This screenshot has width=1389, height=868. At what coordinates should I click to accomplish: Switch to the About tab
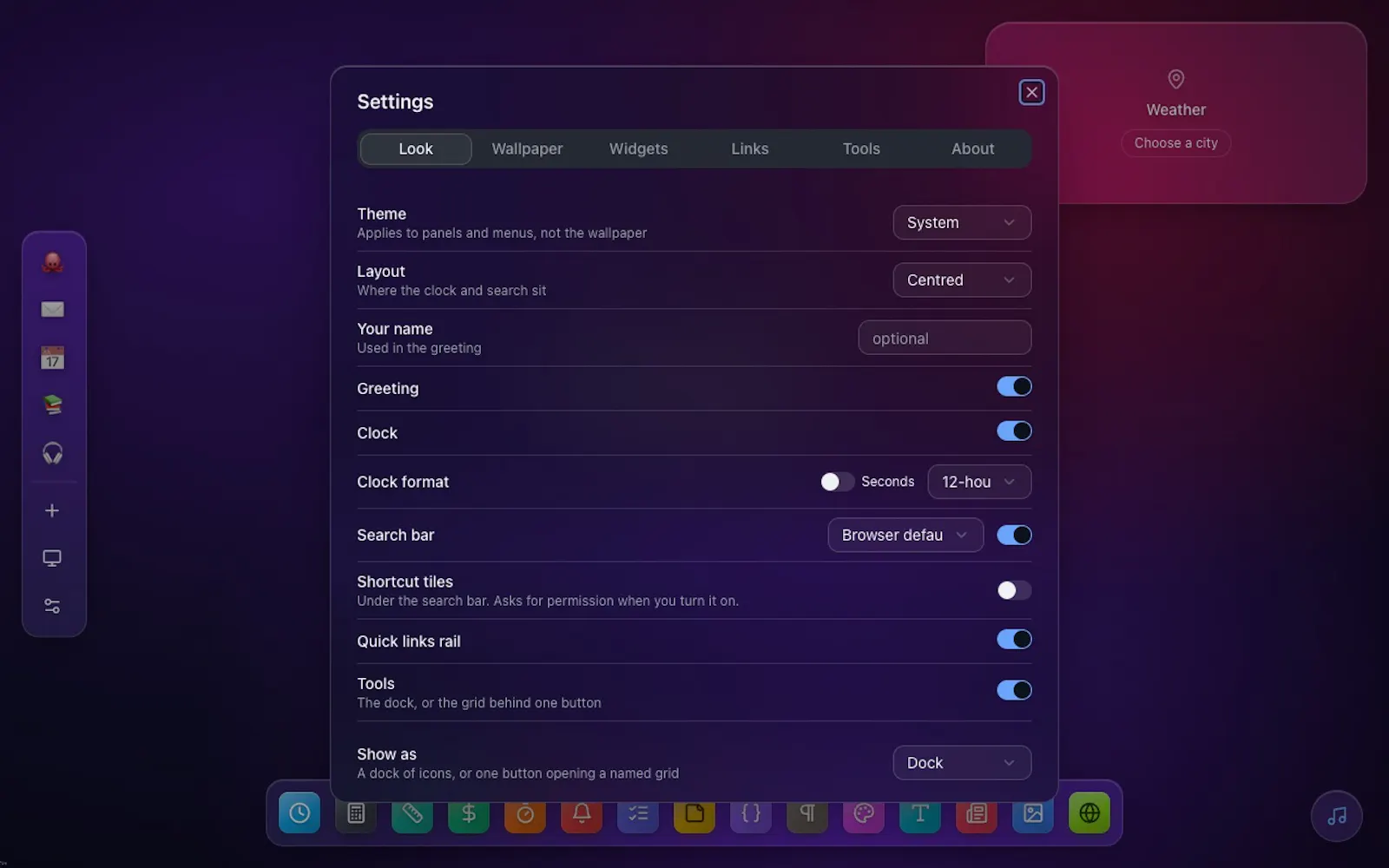972,148
